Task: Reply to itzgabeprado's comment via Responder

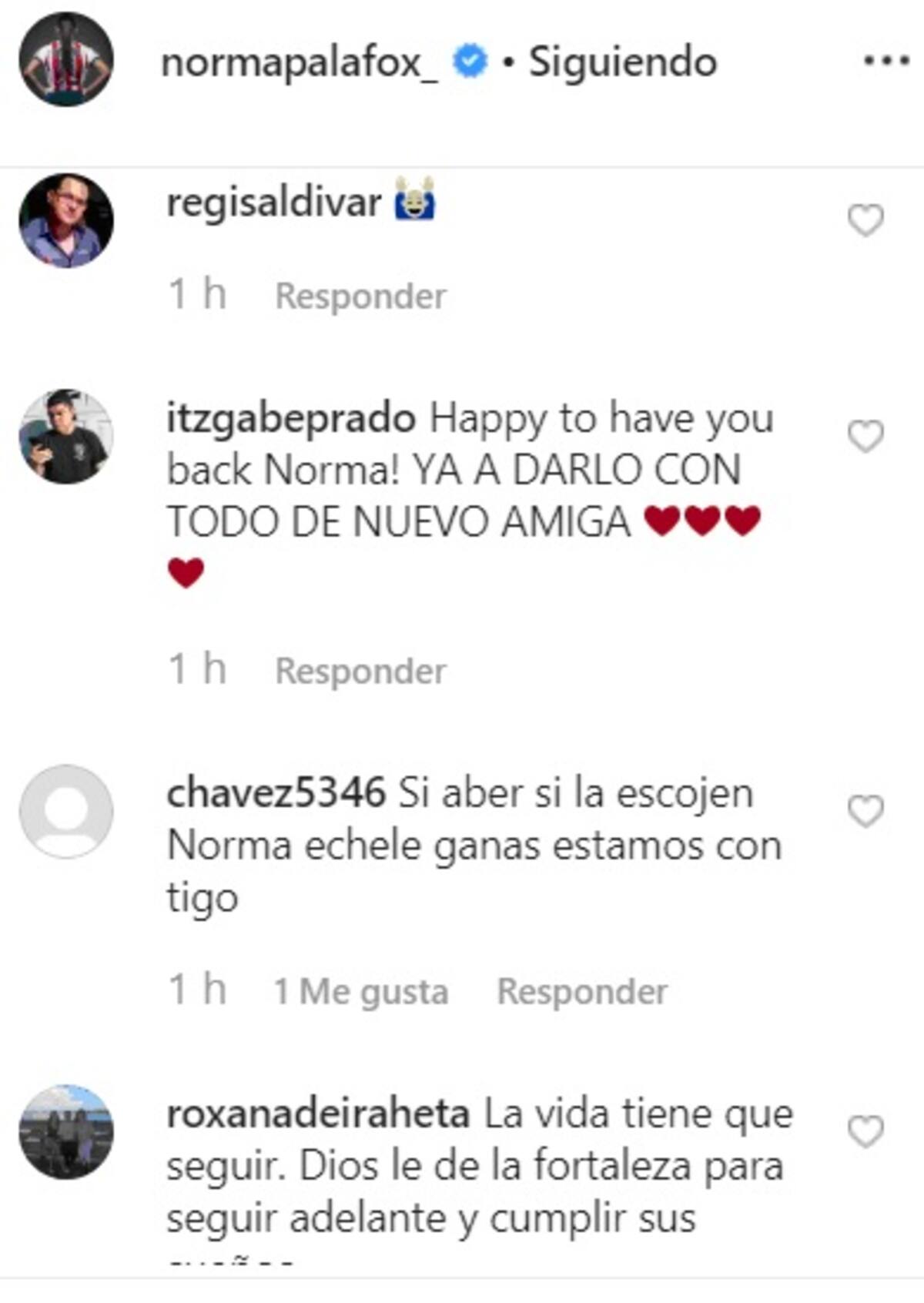Action: (x=361, y=671)
